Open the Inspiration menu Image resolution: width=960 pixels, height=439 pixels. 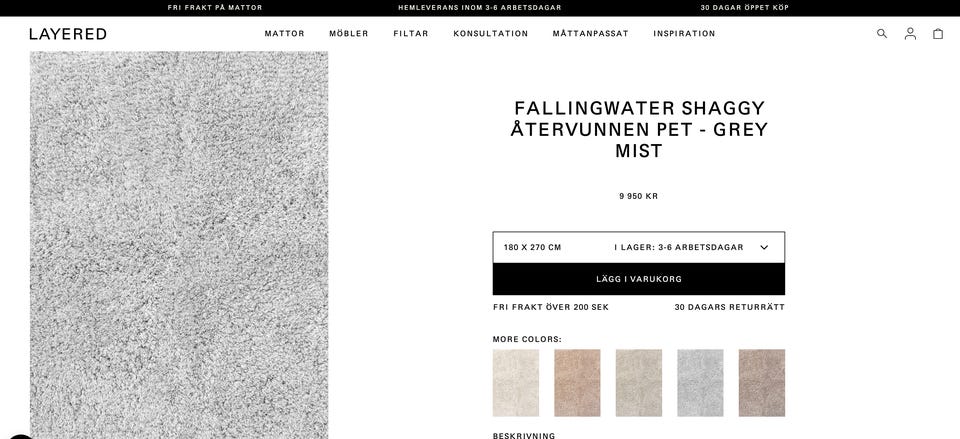tap(684, 34)
